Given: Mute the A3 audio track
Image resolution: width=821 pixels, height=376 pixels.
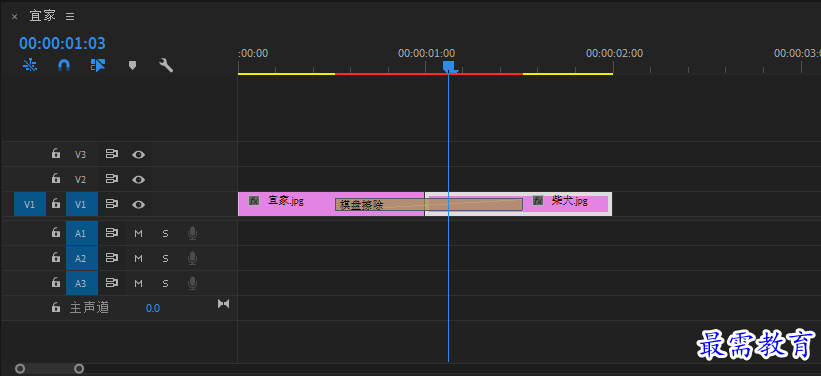Looking at the screenshot, I should [138, 284].
